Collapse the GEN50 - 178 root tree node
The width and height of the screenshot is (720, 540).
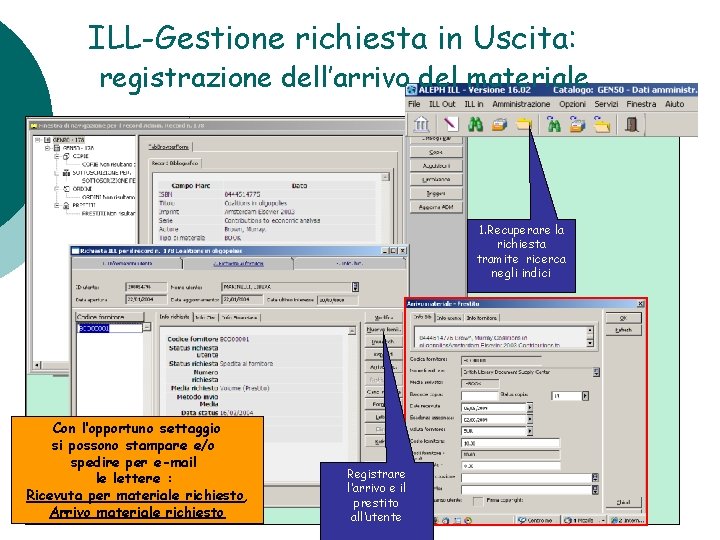pyautogui.click(x=39, y=140)
